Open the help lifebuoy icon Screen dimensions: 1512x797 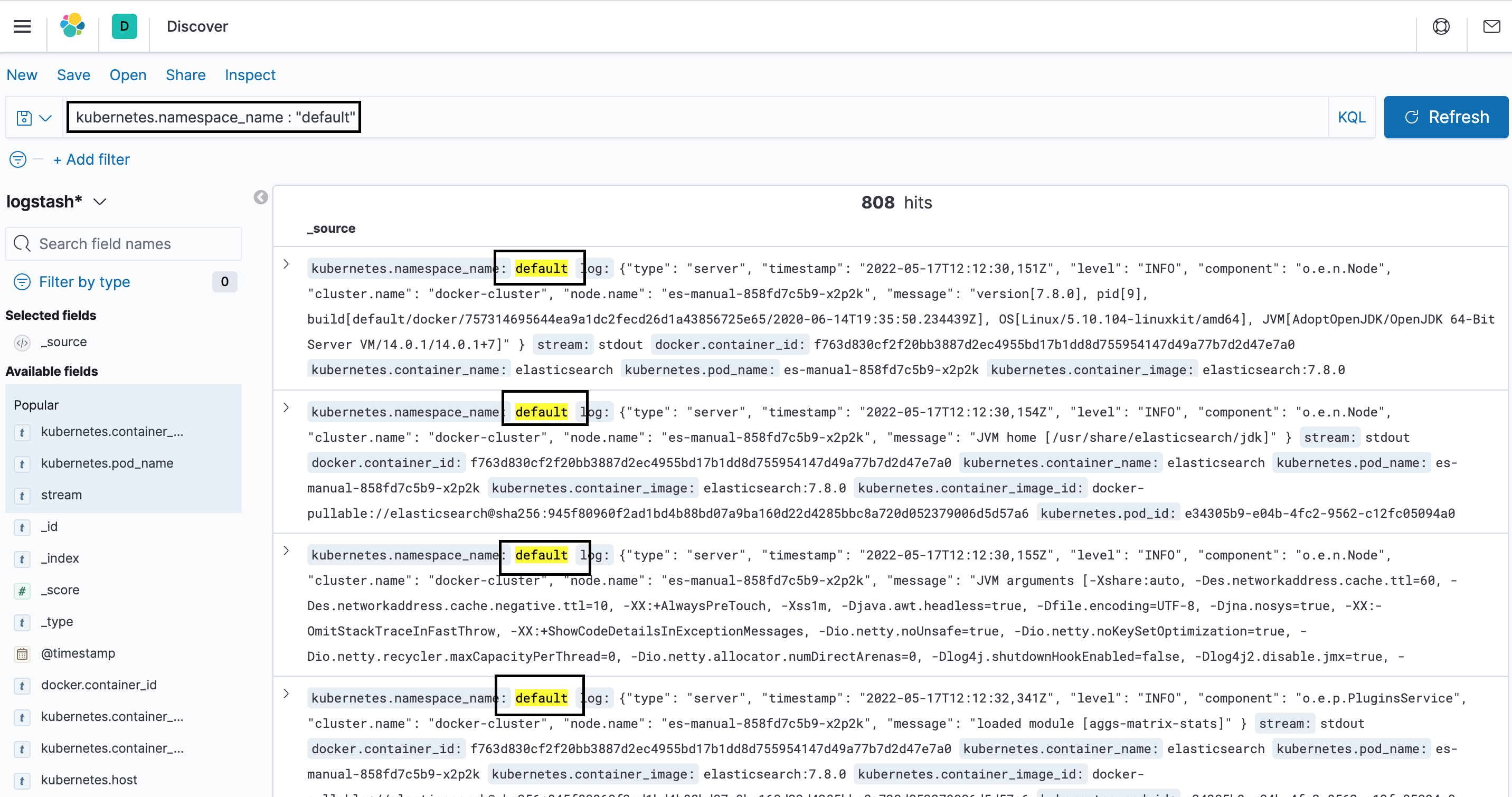(1440, 26)
